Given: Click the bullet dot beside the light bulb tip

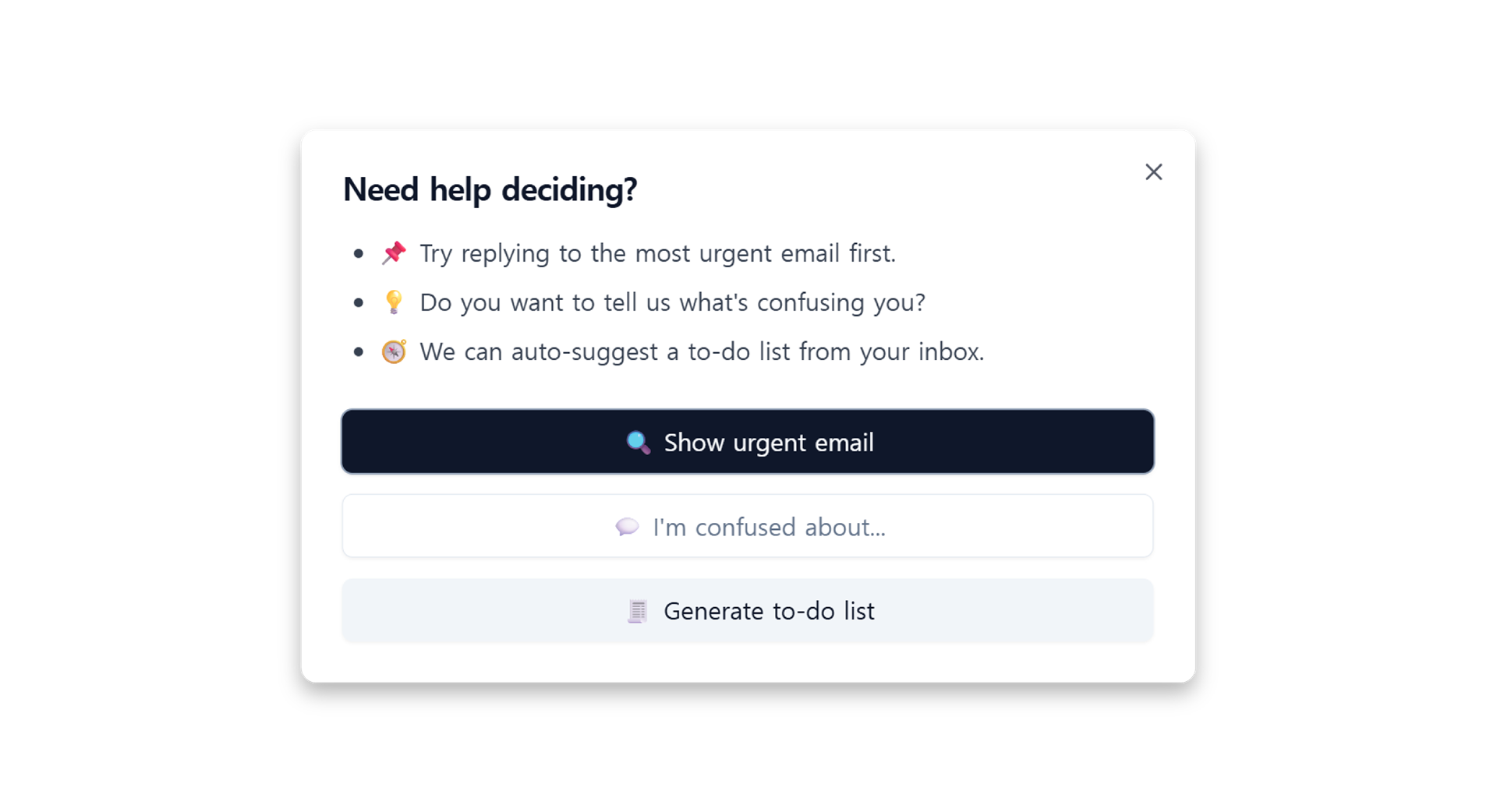Looking at the screenshot, I should pos(359,302).
